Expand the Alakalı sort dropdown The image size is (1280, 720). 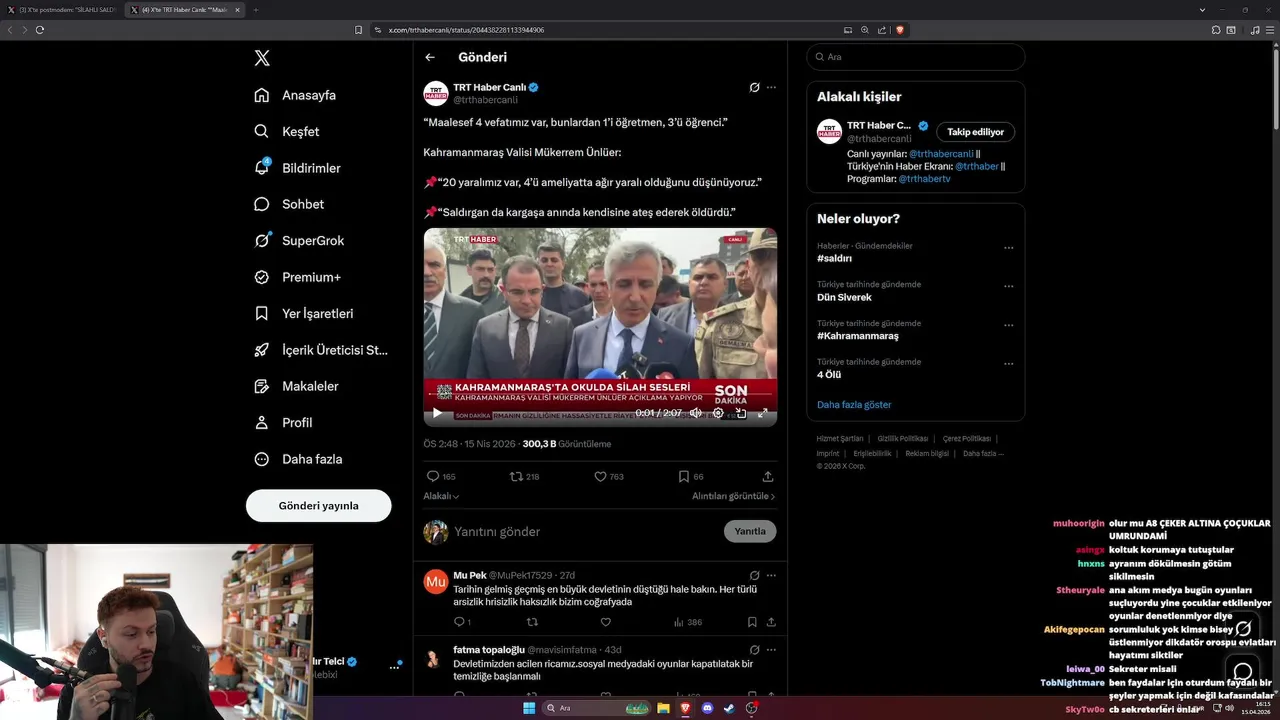tap(441, 496)
